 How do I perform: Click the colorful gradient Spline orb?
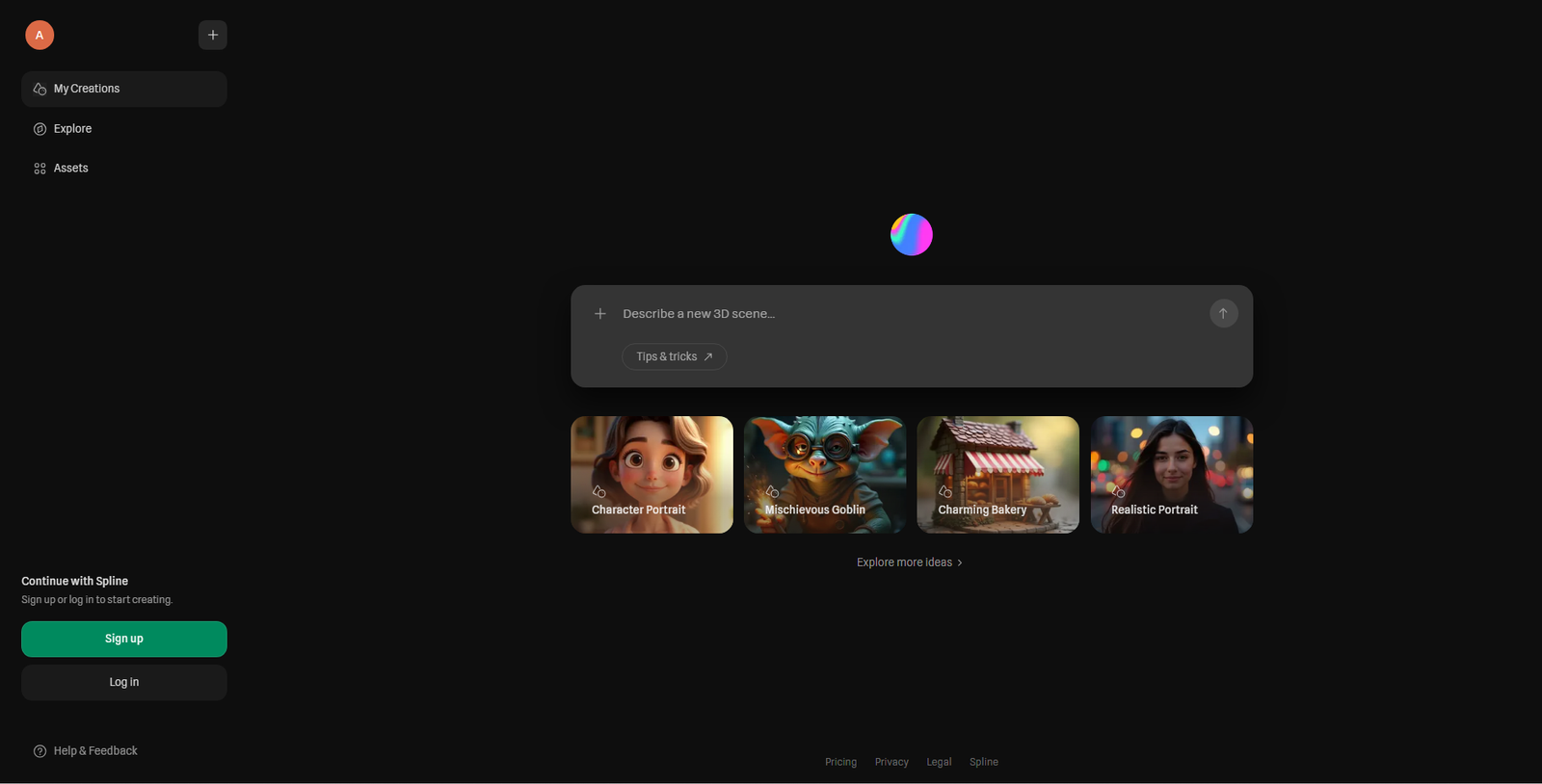pos(911,235)
